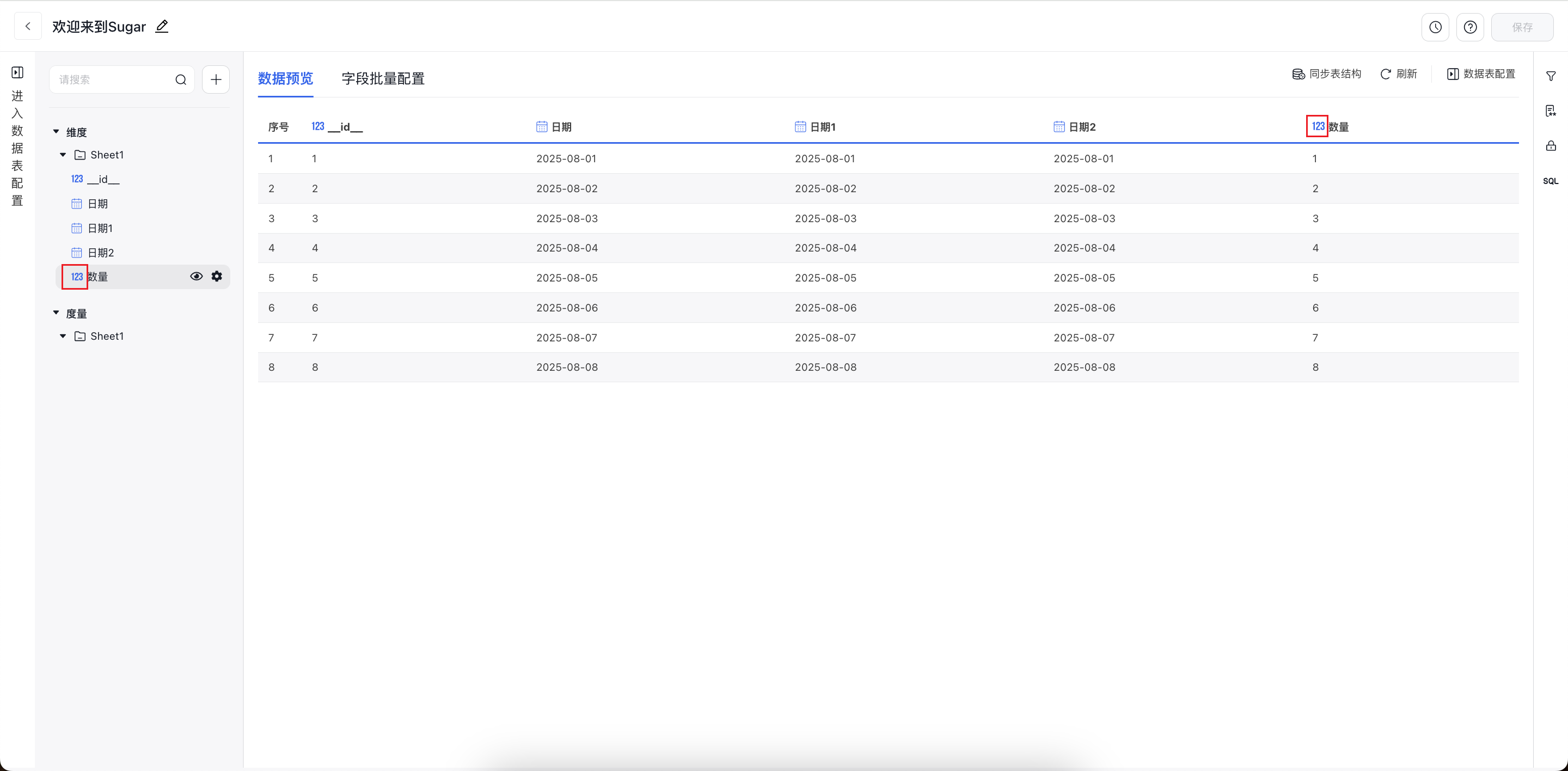Viewport: 1568px width, 771px height.
Task: Click the Sheet1 folder icon under 度量
Action: point(79,336)
